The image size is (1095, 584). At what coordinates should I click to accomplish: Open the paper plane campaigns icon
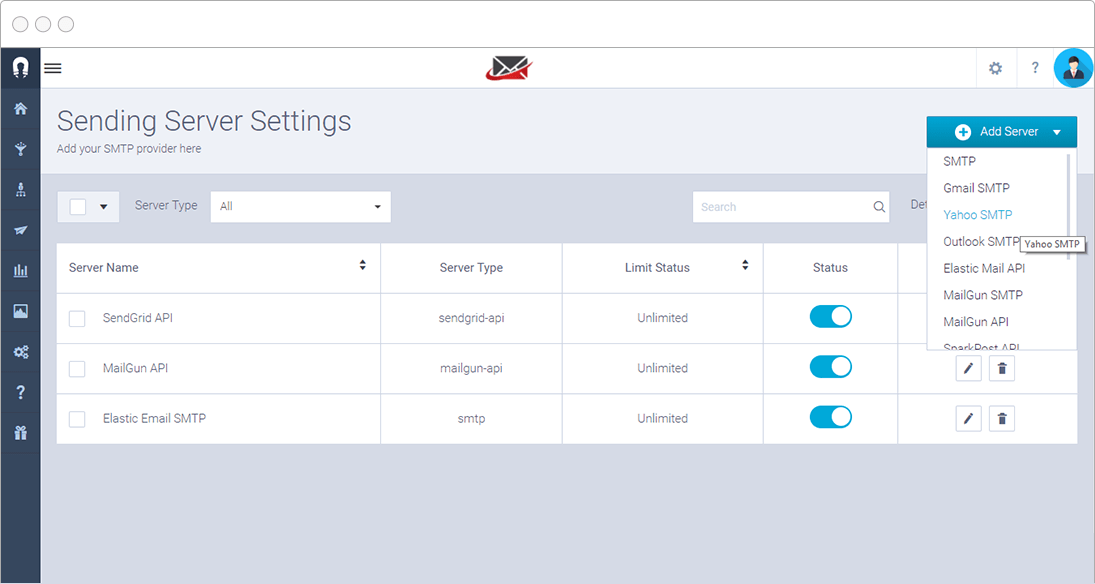[20, 230]
